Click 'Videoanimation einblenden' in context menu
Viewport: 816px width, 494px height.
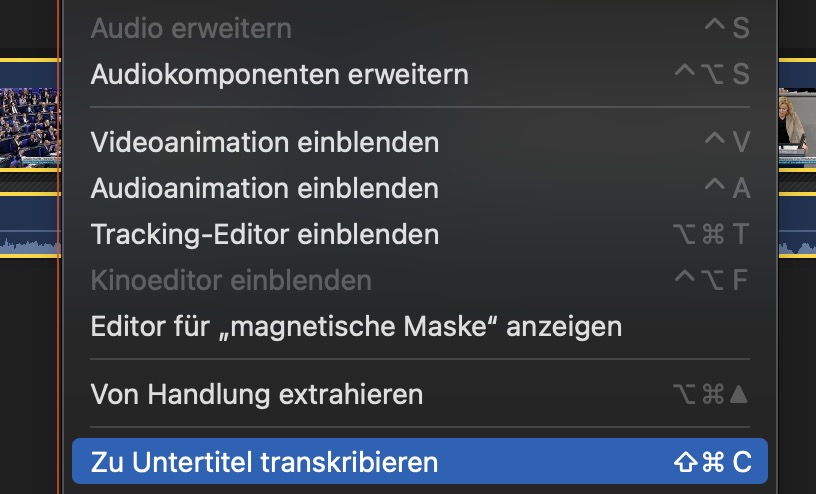point(265,142)
